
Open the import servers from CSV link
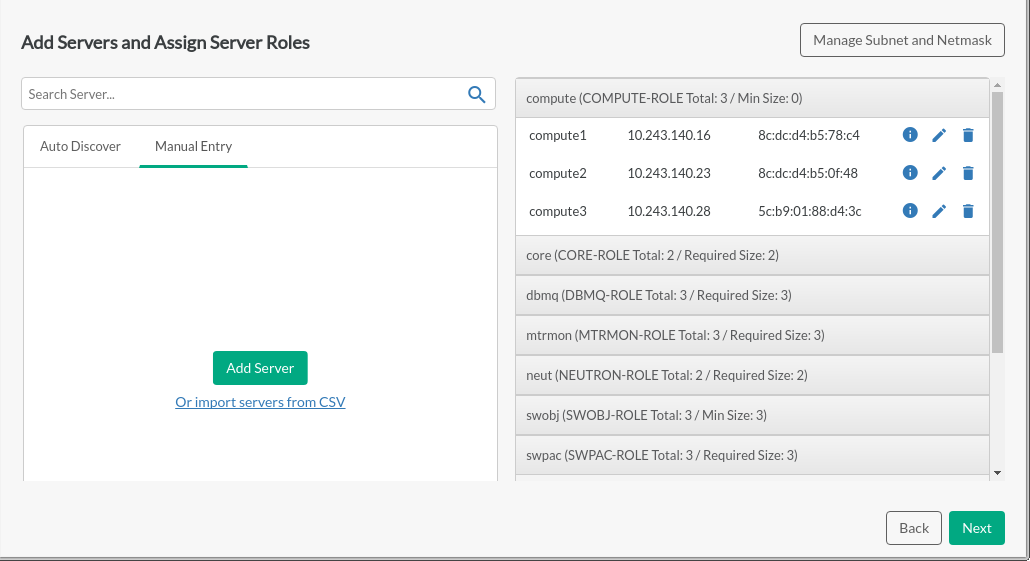[x=260, y=402]
